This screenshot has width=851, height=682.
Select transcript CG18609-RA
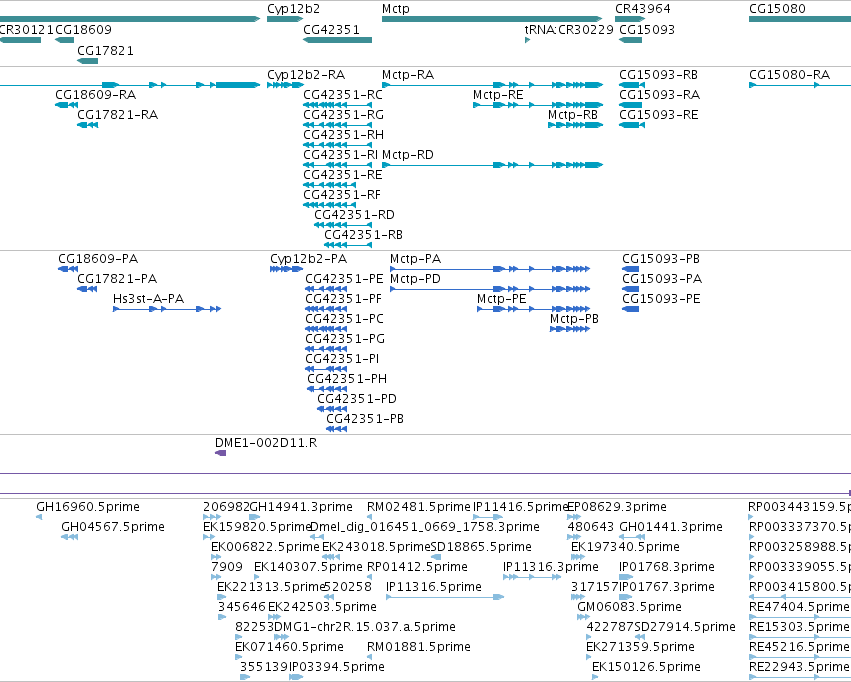[96, 95]
